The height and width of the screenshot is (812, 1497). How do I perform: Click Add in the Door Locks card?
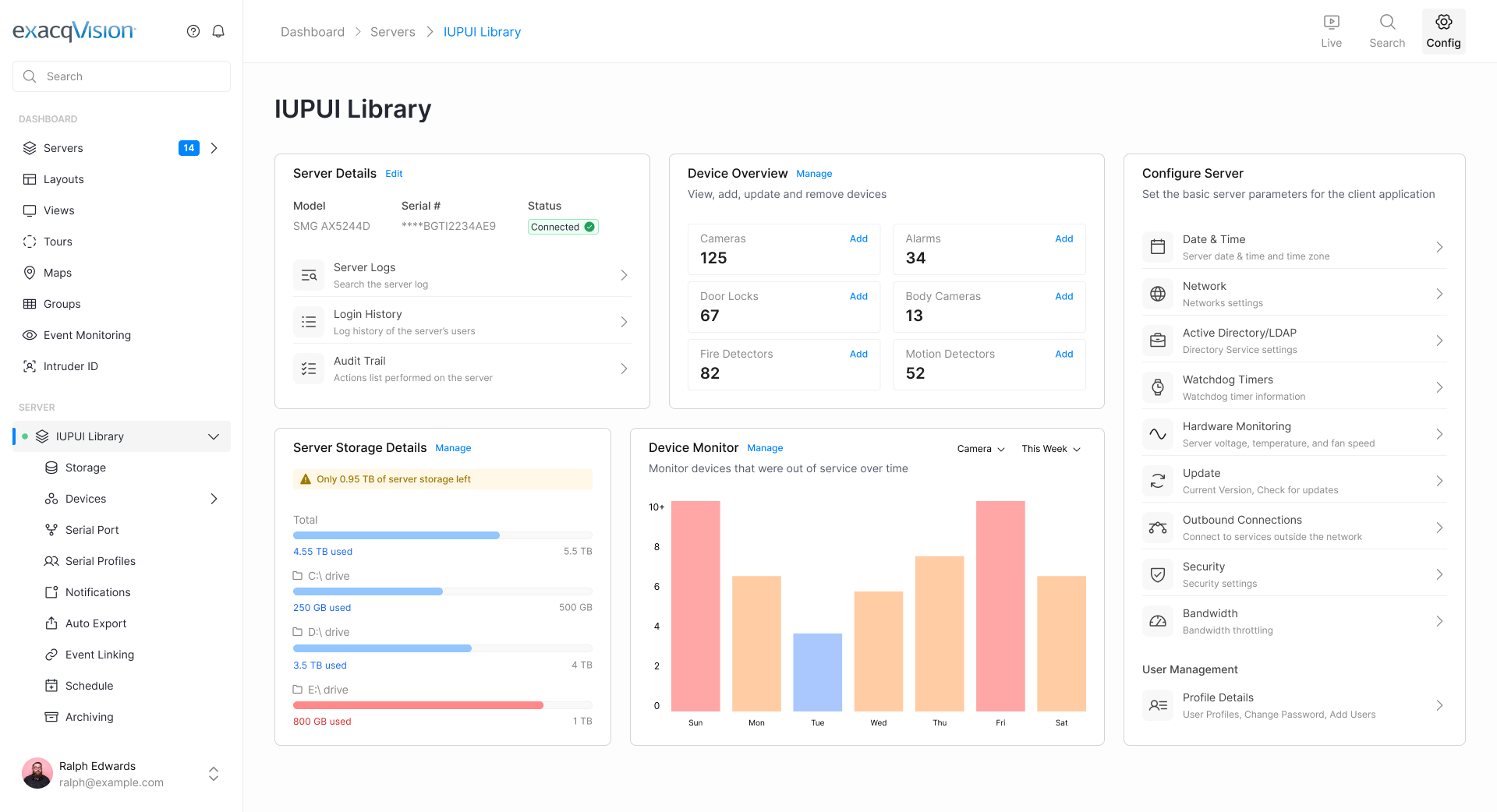[858, 296]
